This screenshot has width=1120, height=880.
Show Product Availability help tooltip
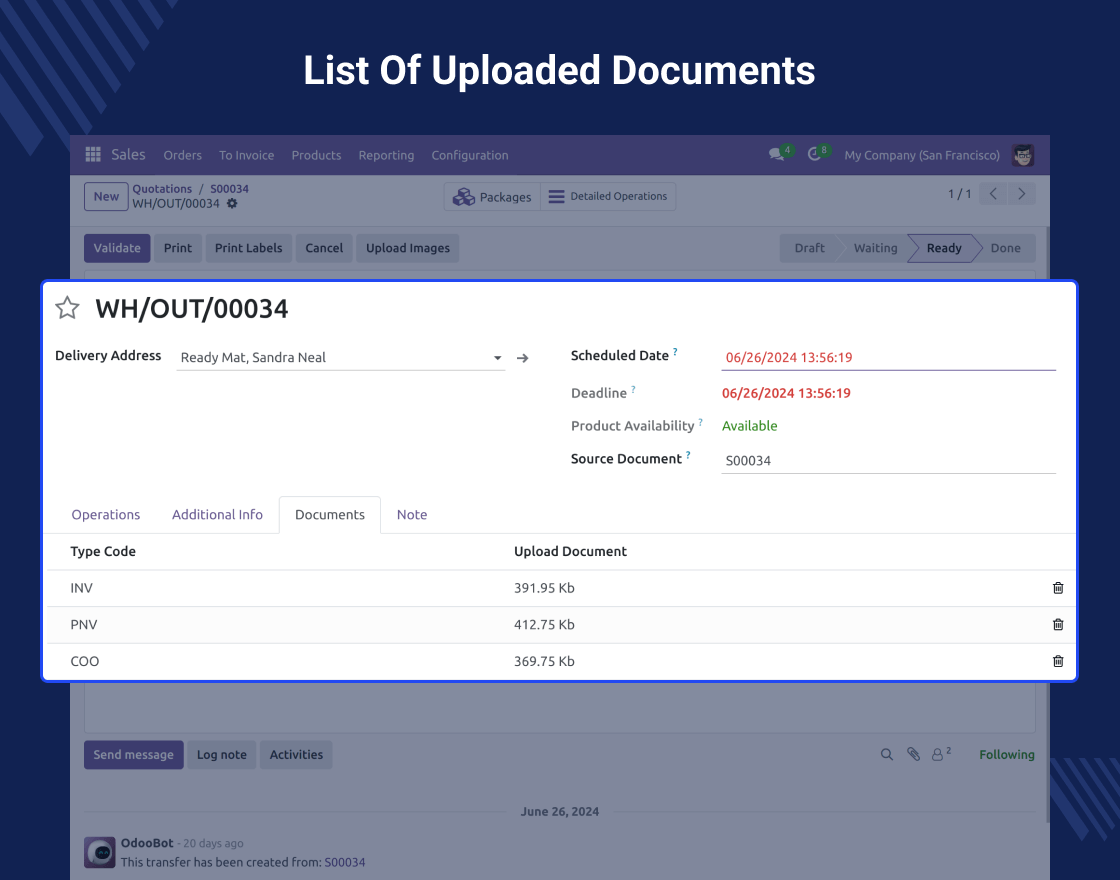(x=701, y=421)
